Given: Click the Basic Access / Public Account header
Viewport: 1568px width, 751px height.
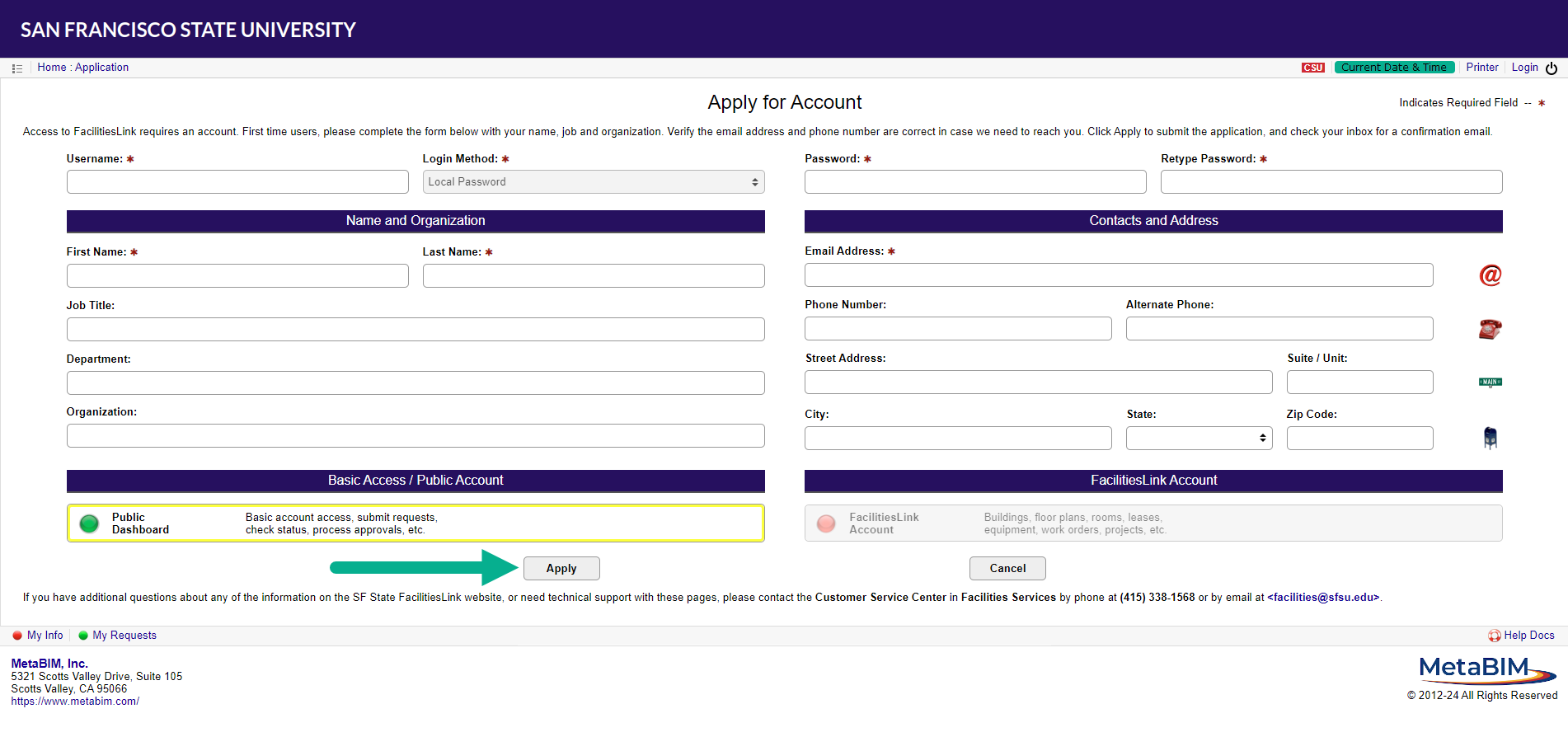Looking at the screenshot, I should (415, 481).
